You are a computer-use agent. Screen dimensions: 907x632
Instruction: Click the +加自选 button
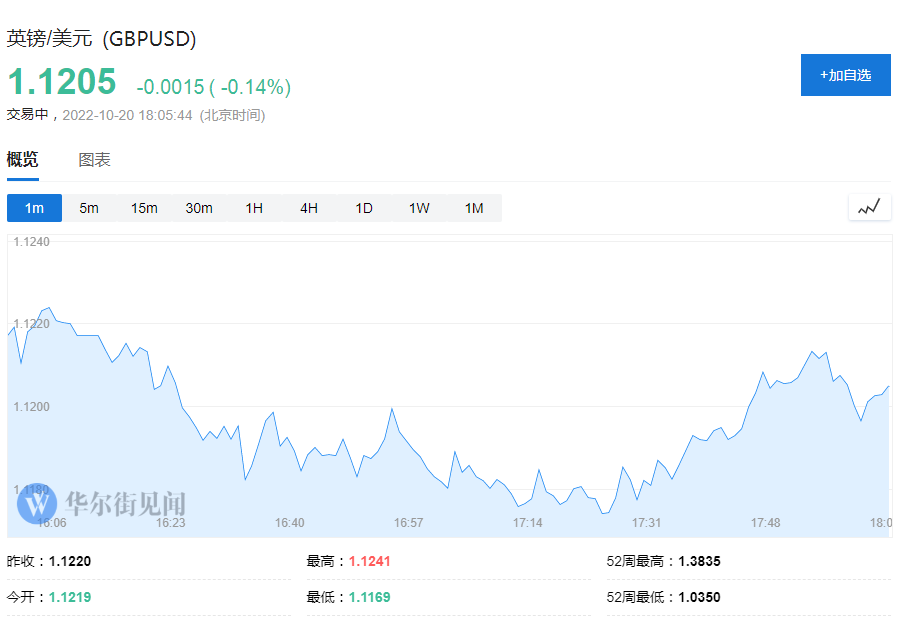point(845,75)
